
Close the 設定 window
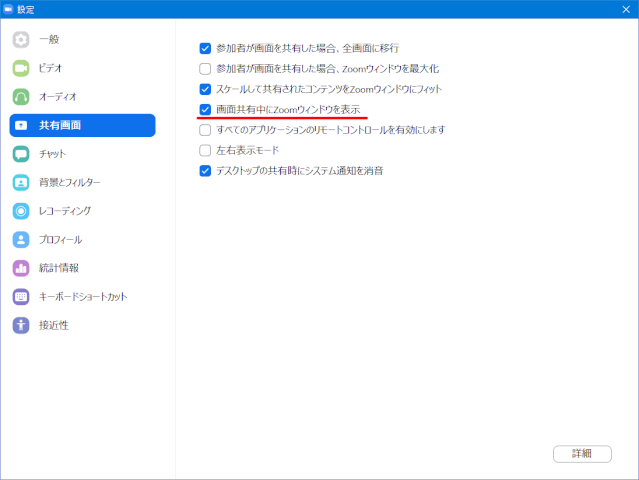(x=626, y=9)
